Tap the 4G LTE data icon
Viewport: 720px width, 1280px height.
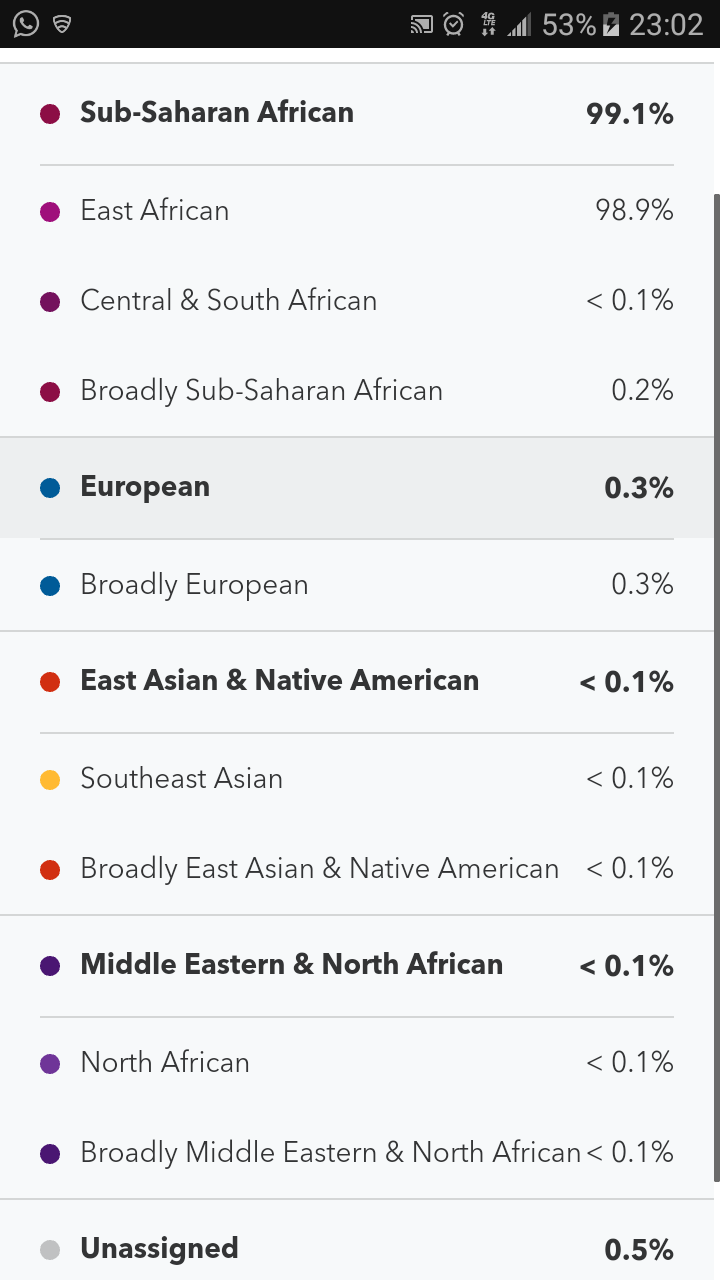point(488,24)
